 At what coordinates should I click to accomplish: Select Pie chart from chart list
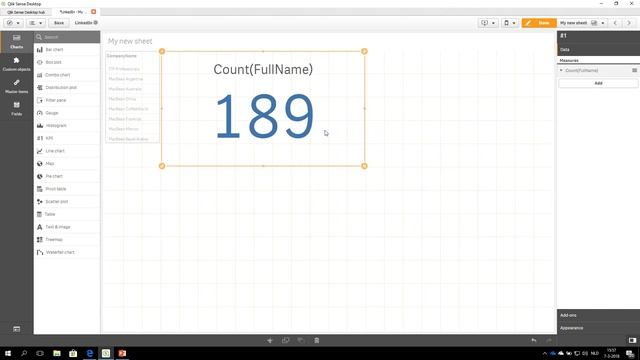click(x=67, y=176)
